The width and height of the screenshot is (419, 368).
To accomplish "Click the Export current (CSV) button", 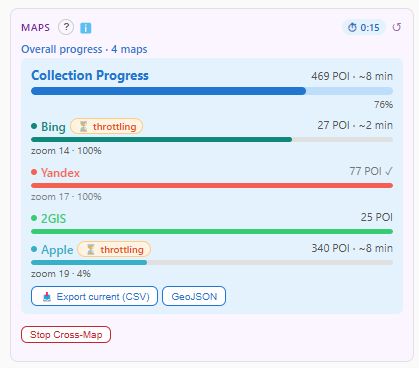I will [94, 296].
